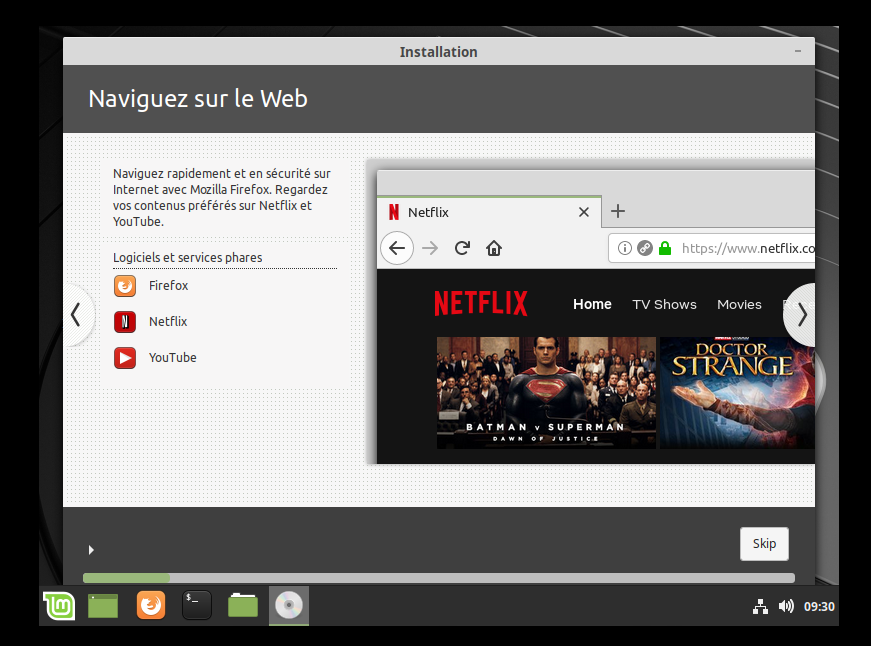Advance to next slide with right arrow

(802, 315)
